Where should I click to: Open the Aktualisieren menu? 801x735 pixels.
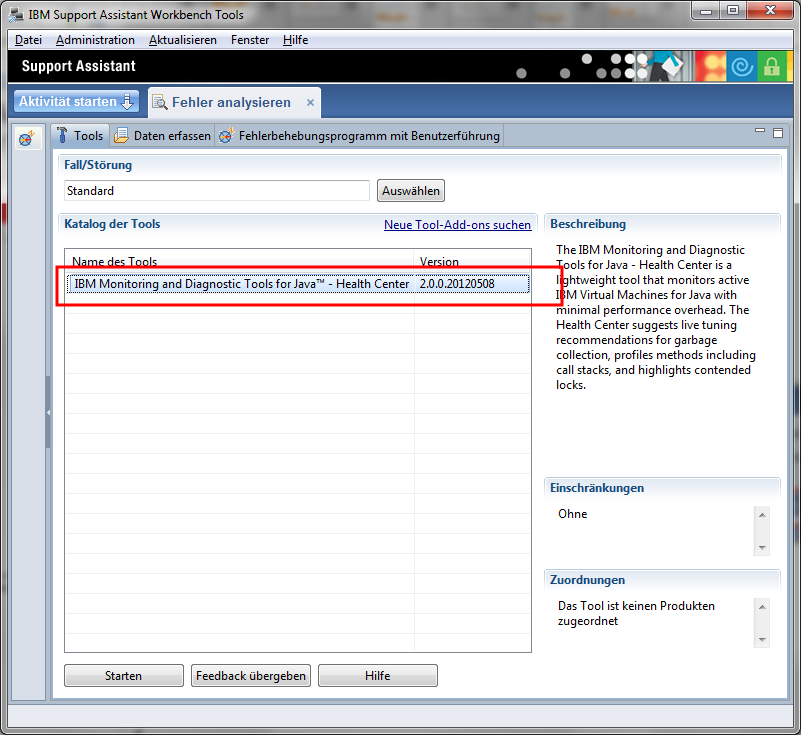tap(182, 40)
